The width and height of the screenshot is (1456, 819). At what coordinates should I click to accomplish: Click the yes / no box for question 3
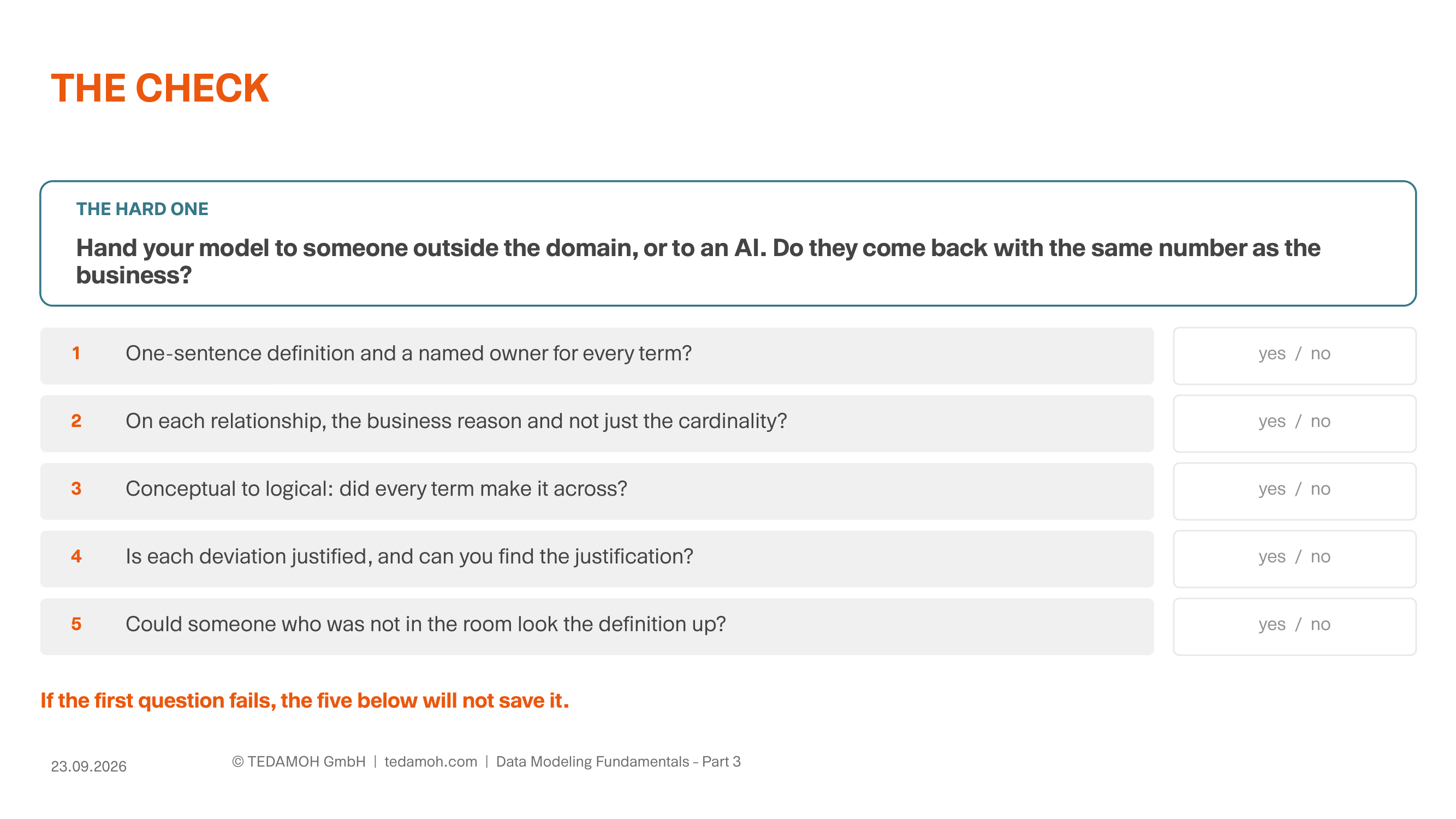pos(1294,491)
